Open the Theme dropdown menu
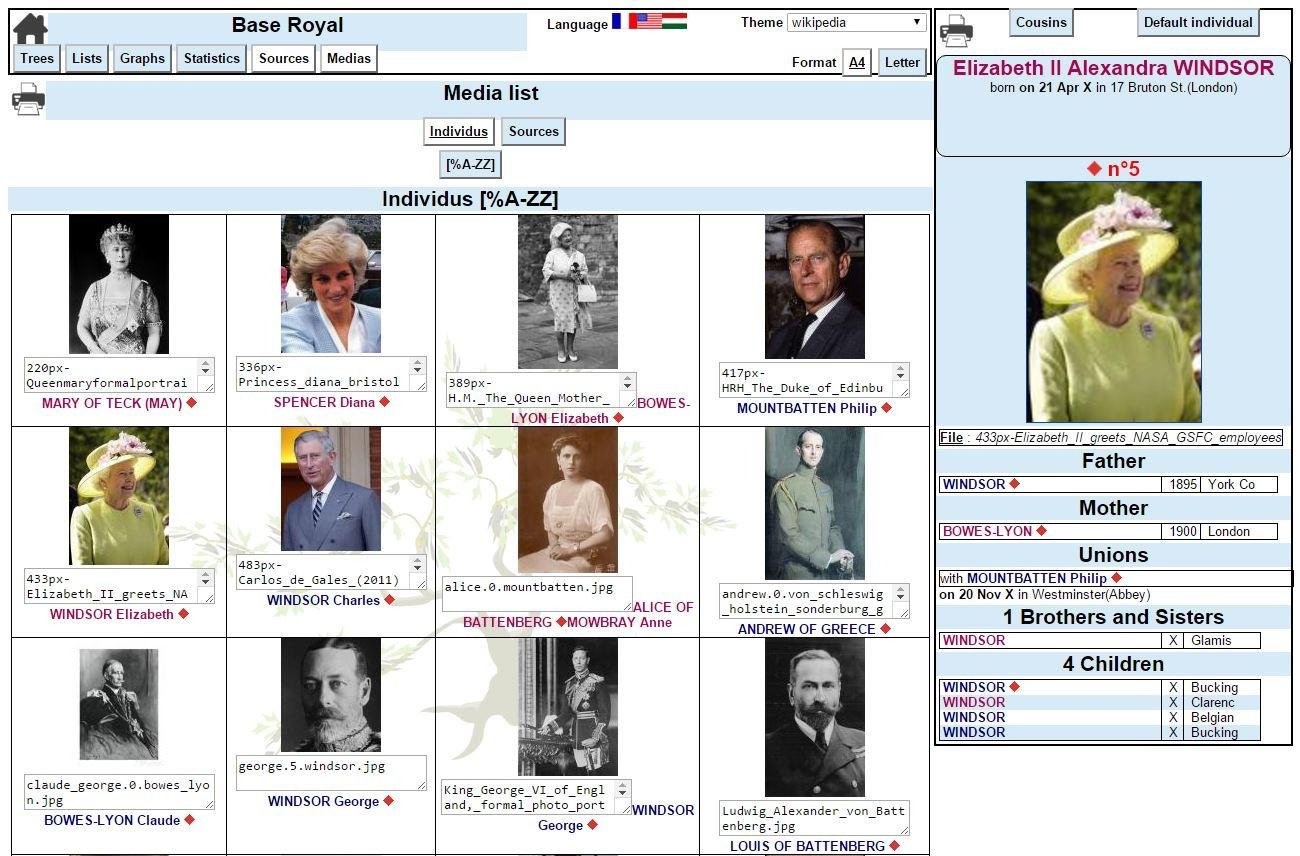Viewport: 1300px width, 856px height. tap(855, 22)
